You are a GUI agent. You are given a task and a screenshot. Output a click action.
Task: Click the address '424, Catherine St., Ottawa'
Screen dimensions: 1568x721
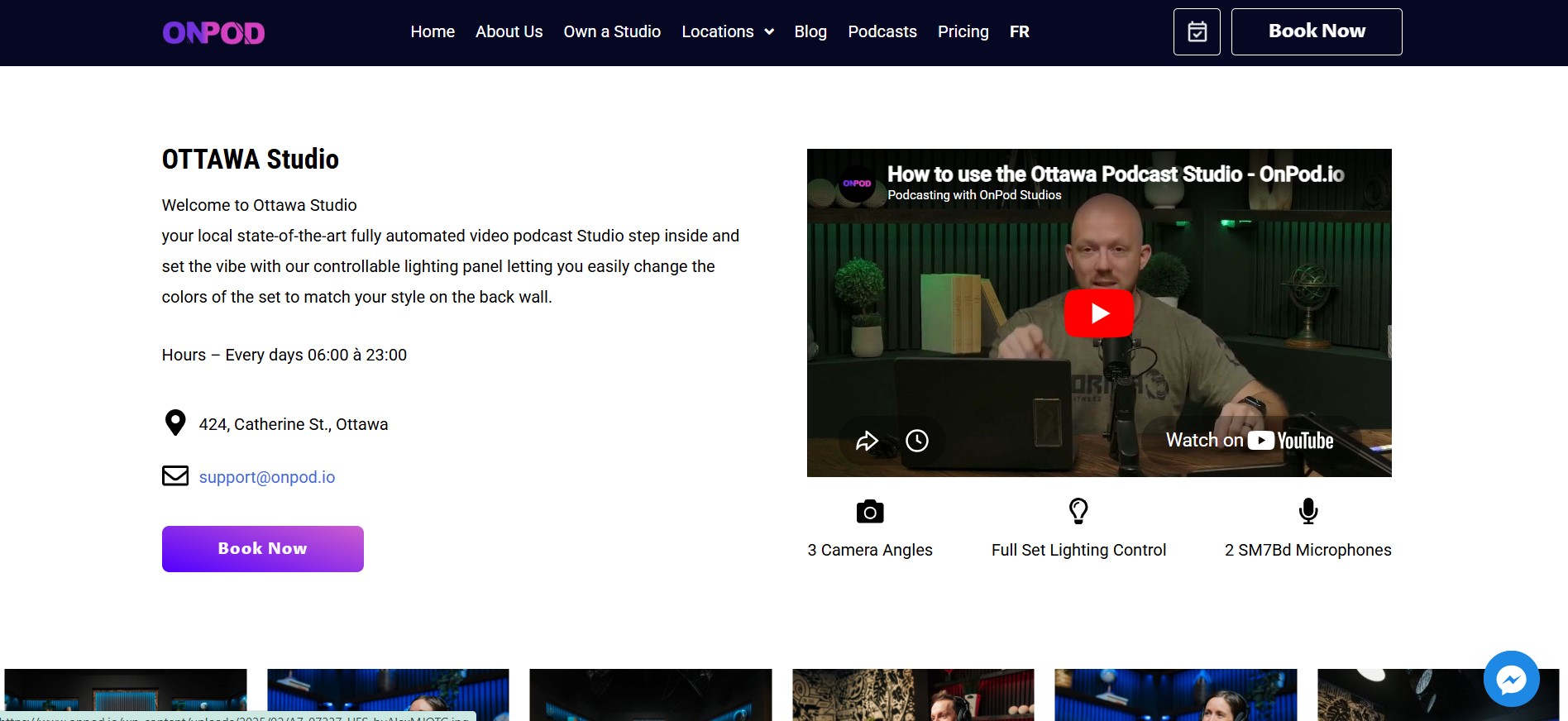pyautogui.click(x=294, y=424)
